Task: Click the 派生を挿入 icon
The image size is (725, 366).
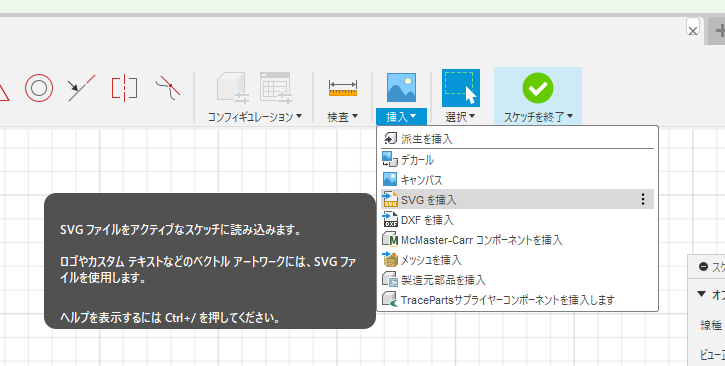Action: 390,138
